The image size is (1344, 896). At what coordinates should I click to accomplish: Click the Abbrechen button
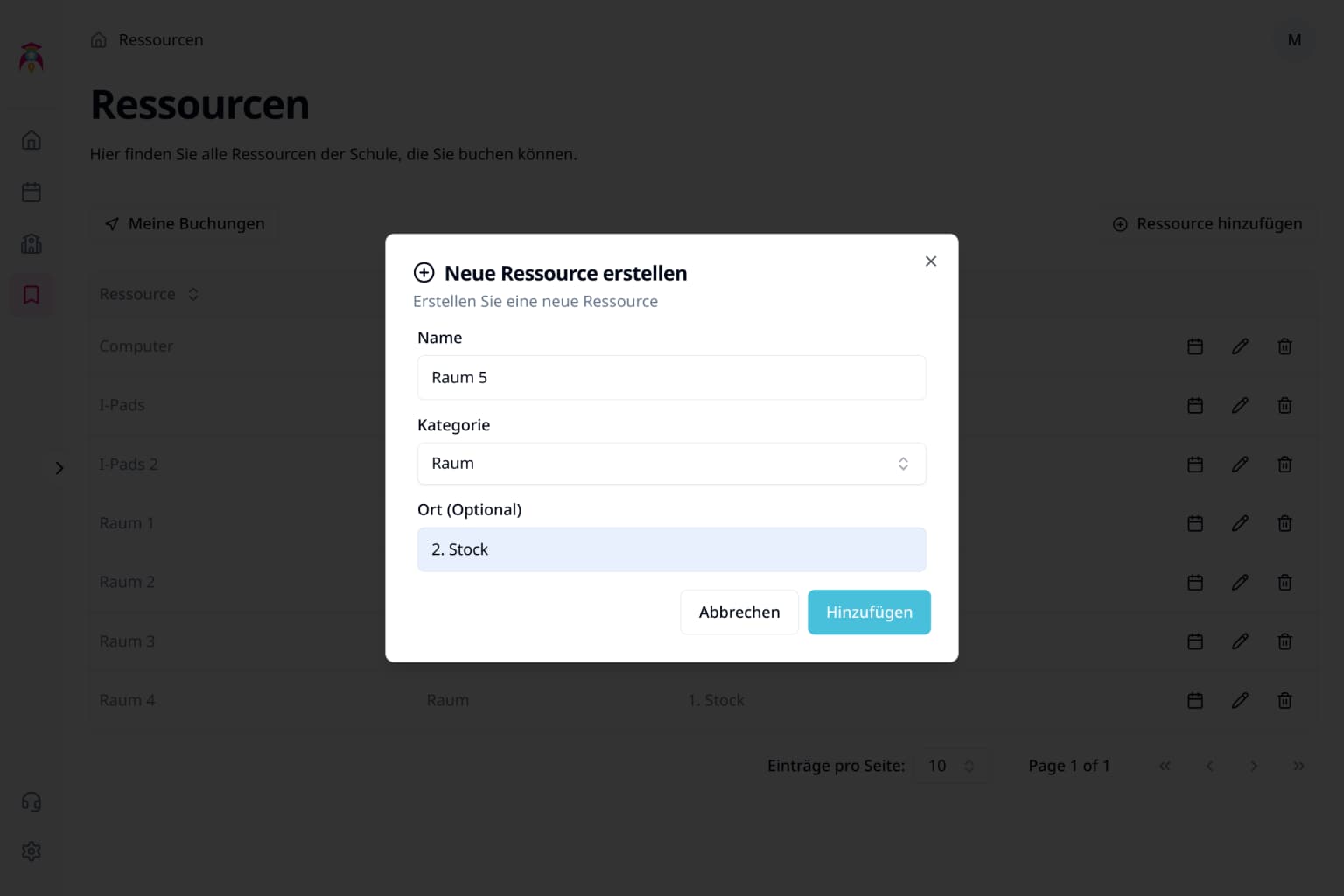(x=738, y=612)
